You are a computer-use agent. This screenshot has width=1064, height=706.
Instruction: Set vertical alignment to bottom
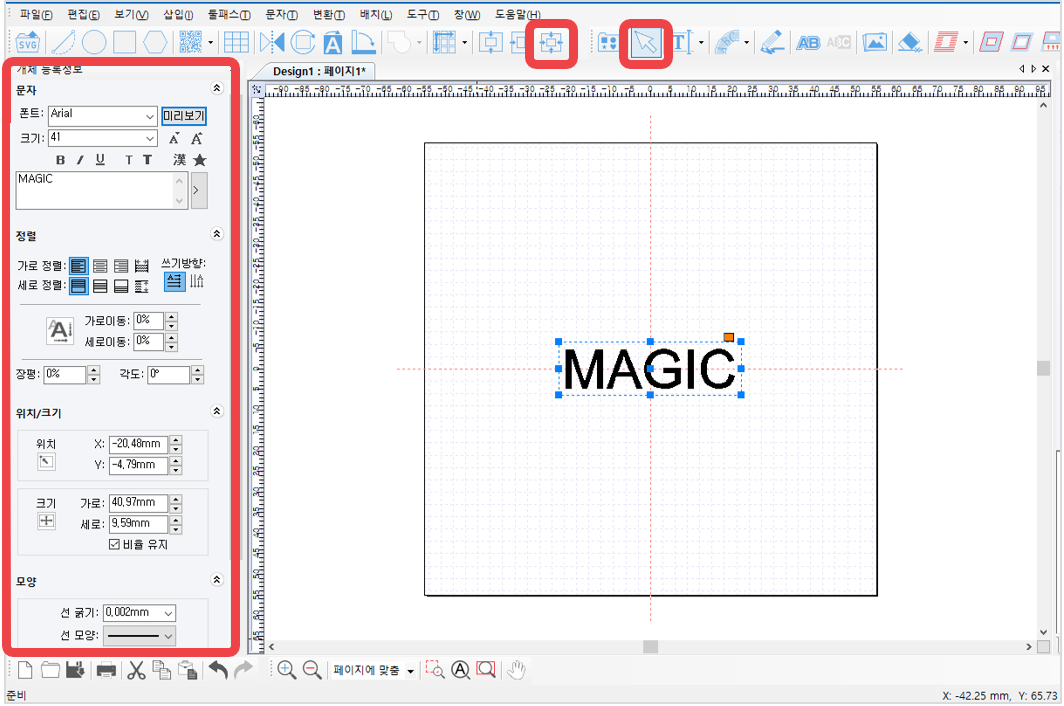coord(121,286)
